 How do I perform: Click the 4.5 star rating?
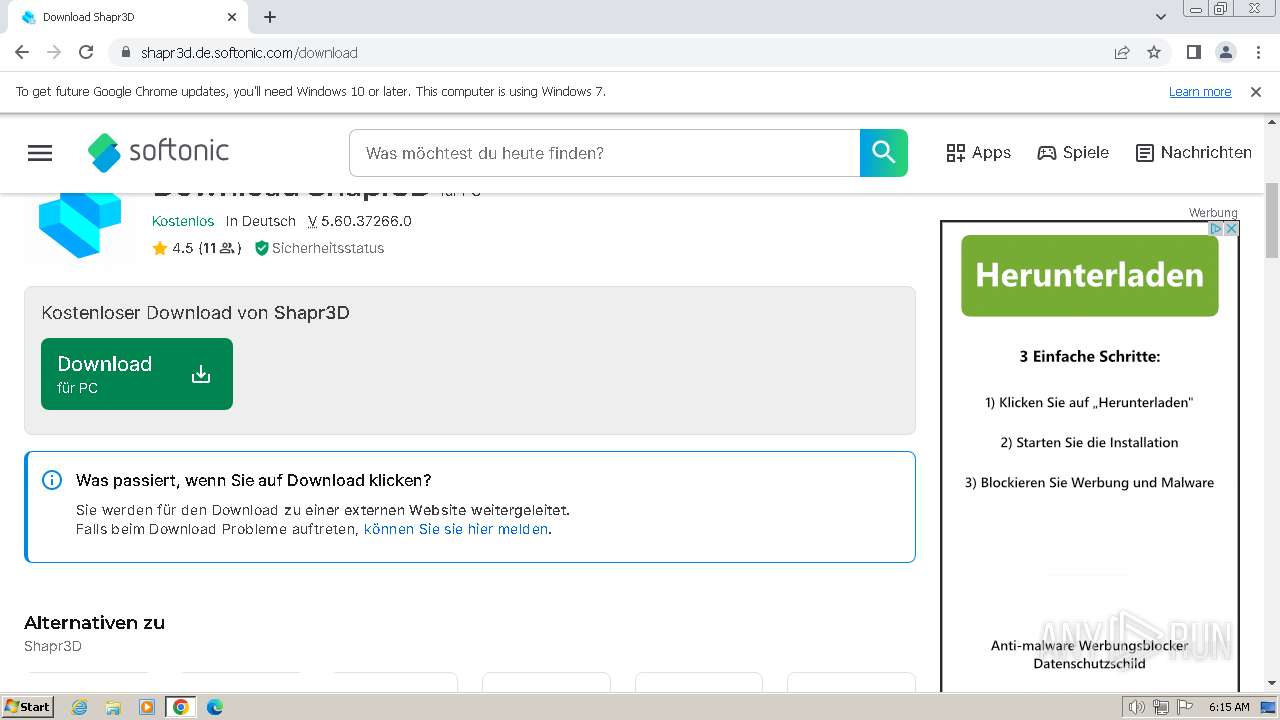point(196,248)
